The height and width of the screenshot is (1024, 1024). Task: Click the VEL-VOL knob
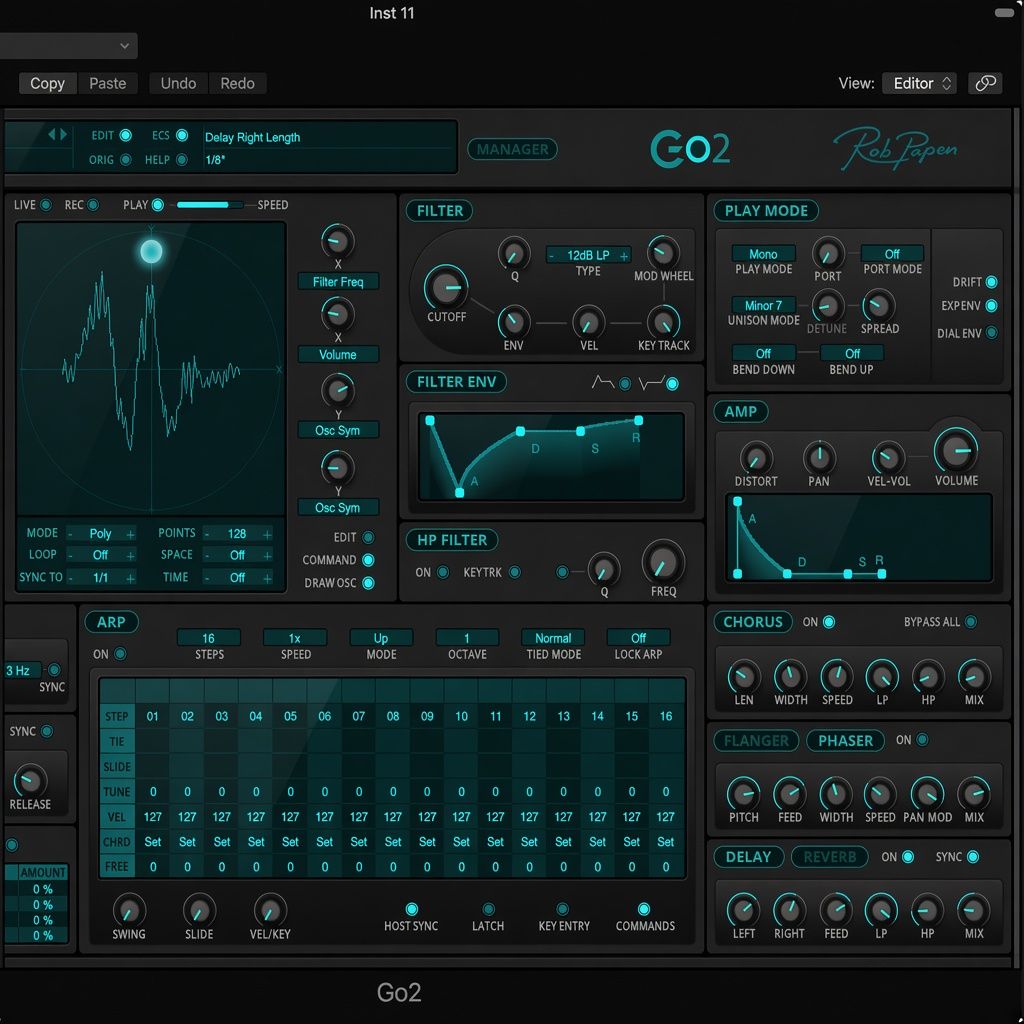(888, 457)
